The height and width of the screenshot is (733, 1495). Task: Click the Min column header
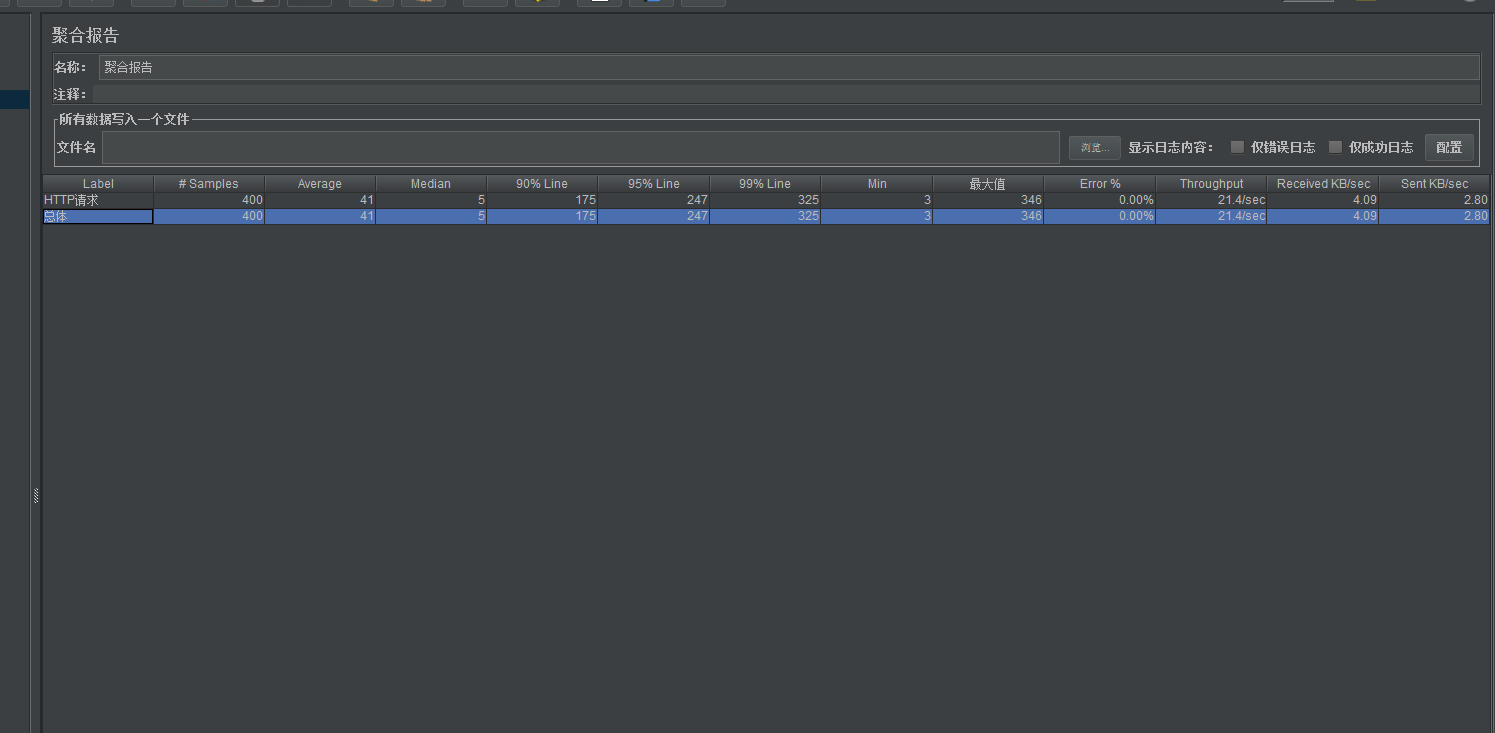pyautogui.click(x=877, y=184)
